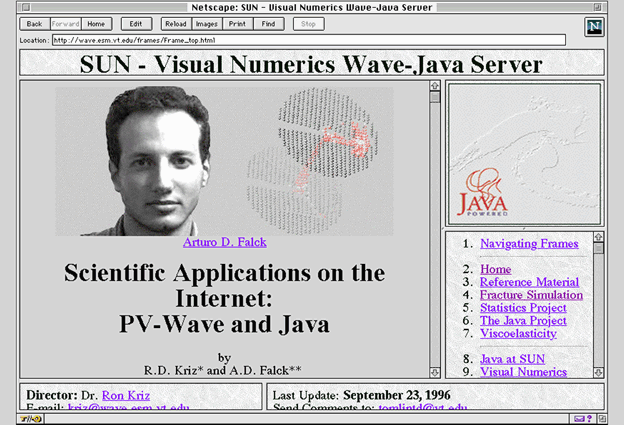Screen dimensions: 624x425
Task: Go to the Home toolbar button
Action: (96, 24)
